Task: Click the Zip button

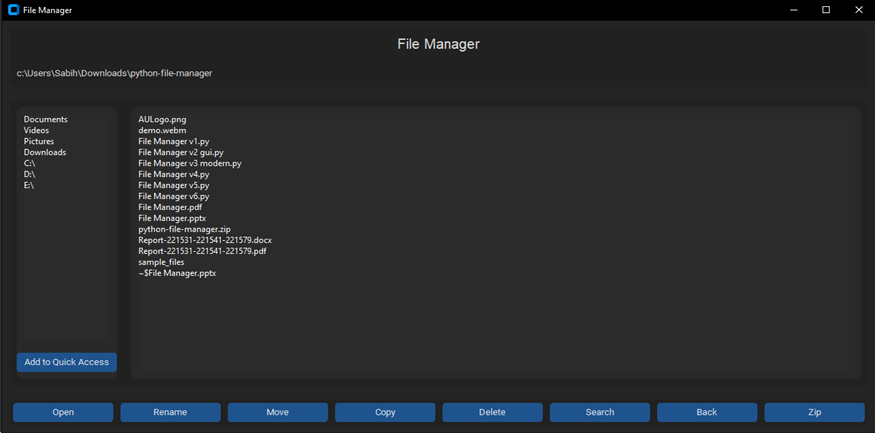Action: 814,412
